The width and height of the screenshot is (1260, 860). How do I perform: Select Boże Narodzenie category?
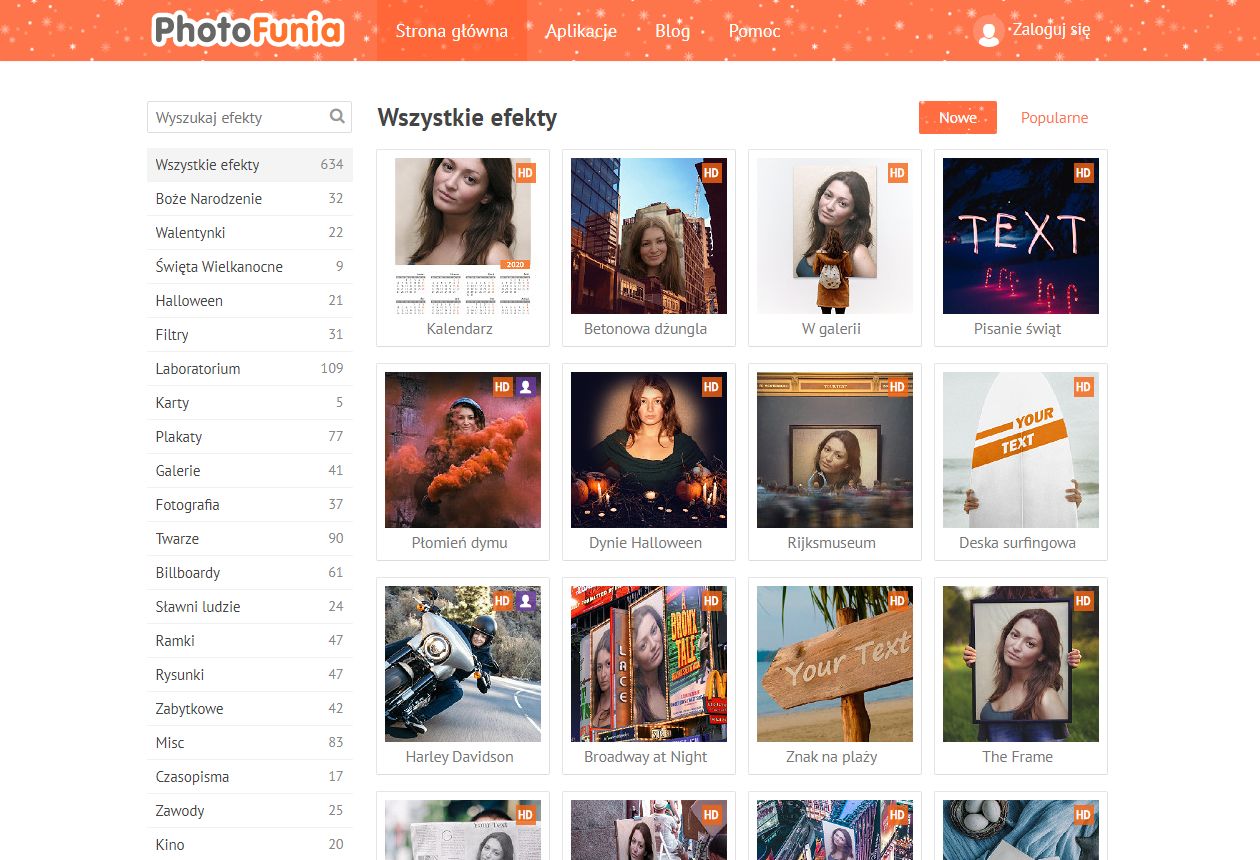click(249, 199)
